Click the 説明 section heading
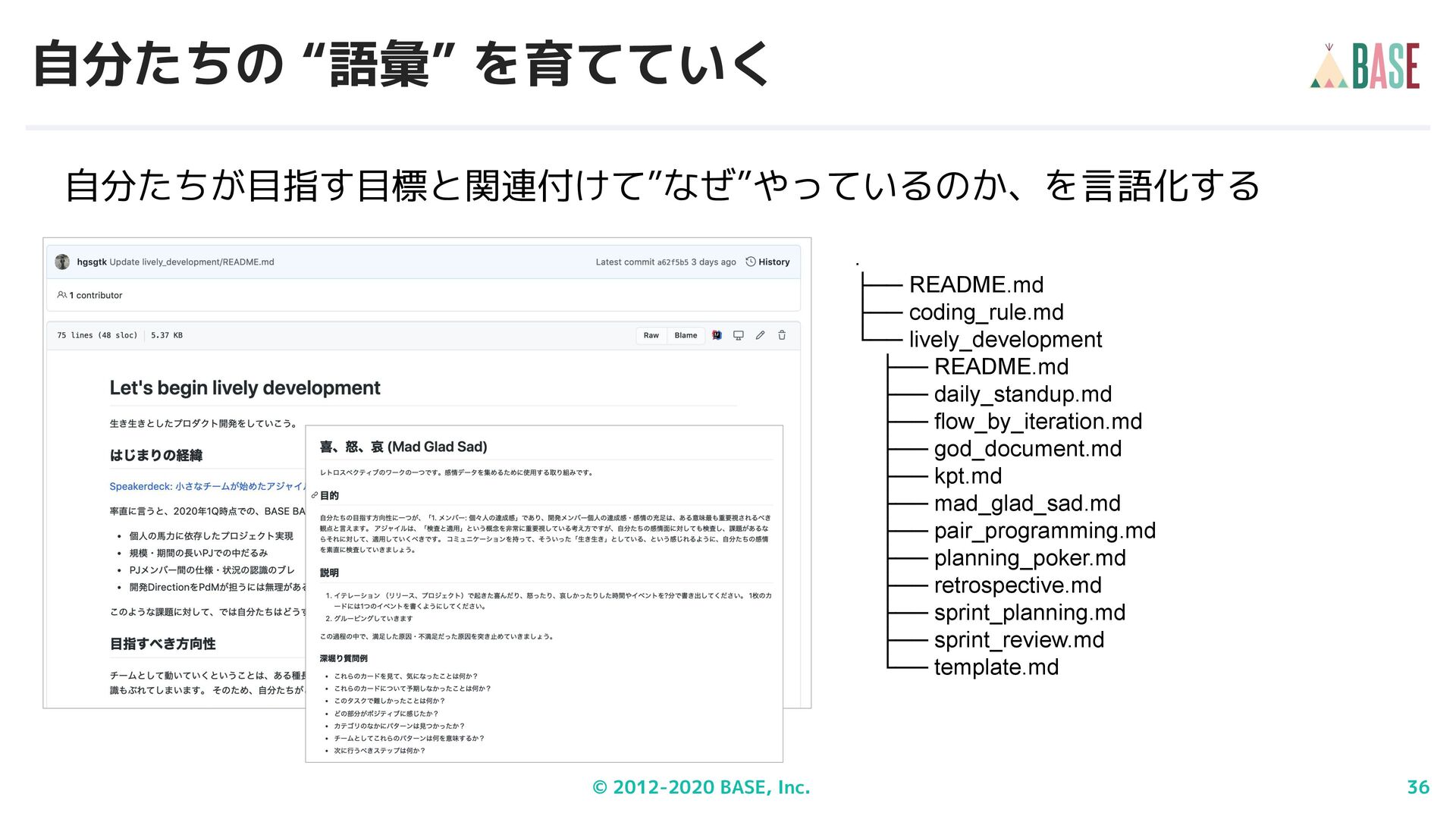Viewport: 1456px width, 819px height. [x=329, y=573]
